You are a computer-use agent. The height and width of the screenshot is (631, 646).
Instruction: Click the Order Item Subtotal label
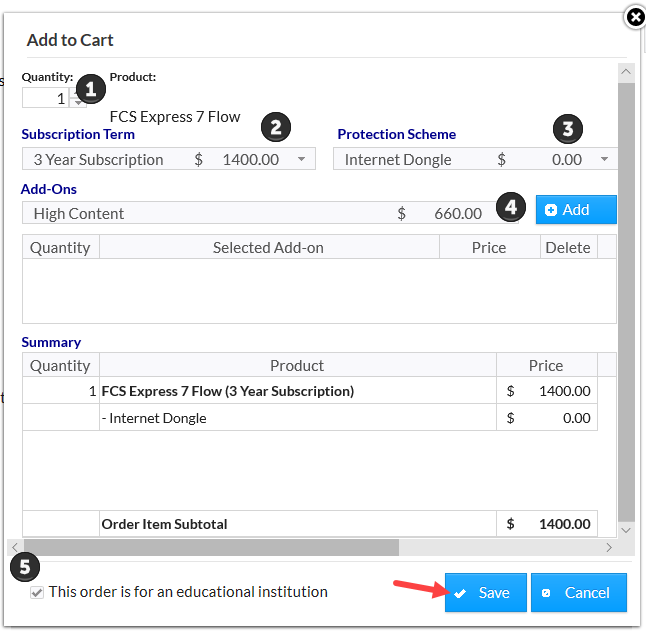point(164,524)
